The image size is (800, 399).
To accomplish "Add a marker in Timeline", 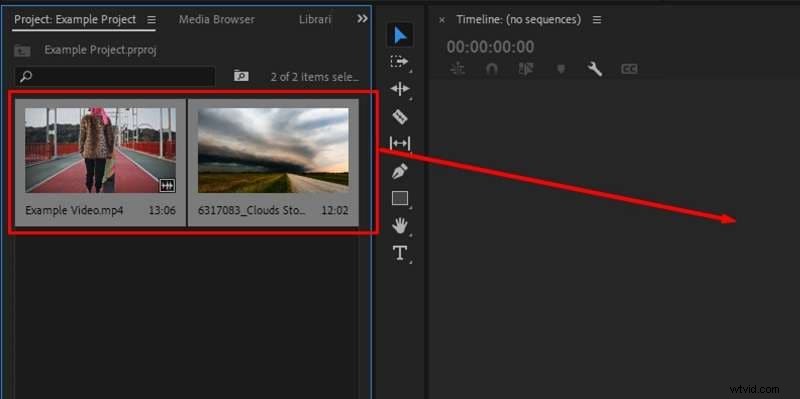I will 561,69.
